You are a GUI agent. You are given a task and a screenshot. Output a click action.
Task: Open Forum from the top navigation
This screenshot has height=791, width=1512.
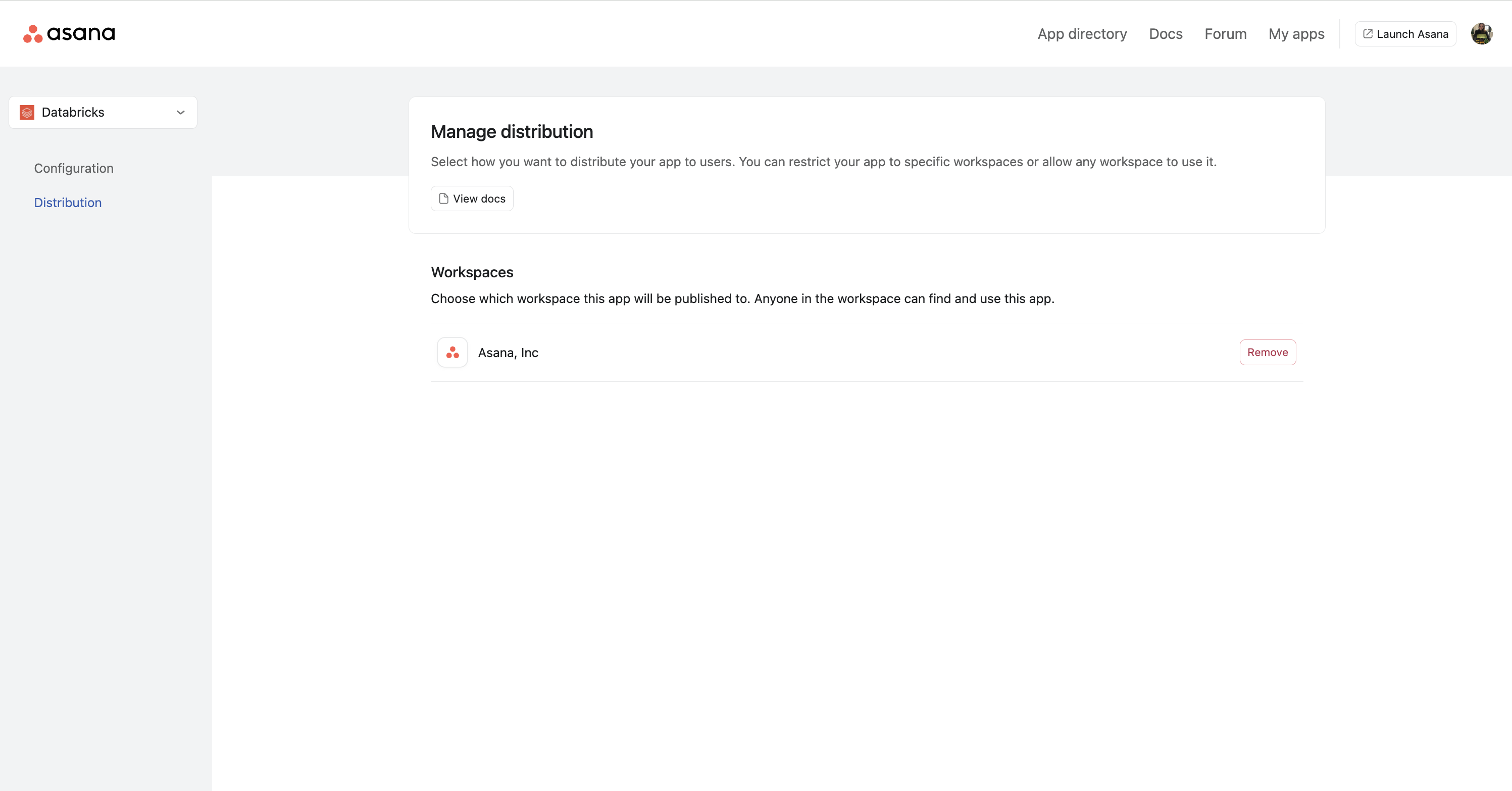tap(1226, 33)
